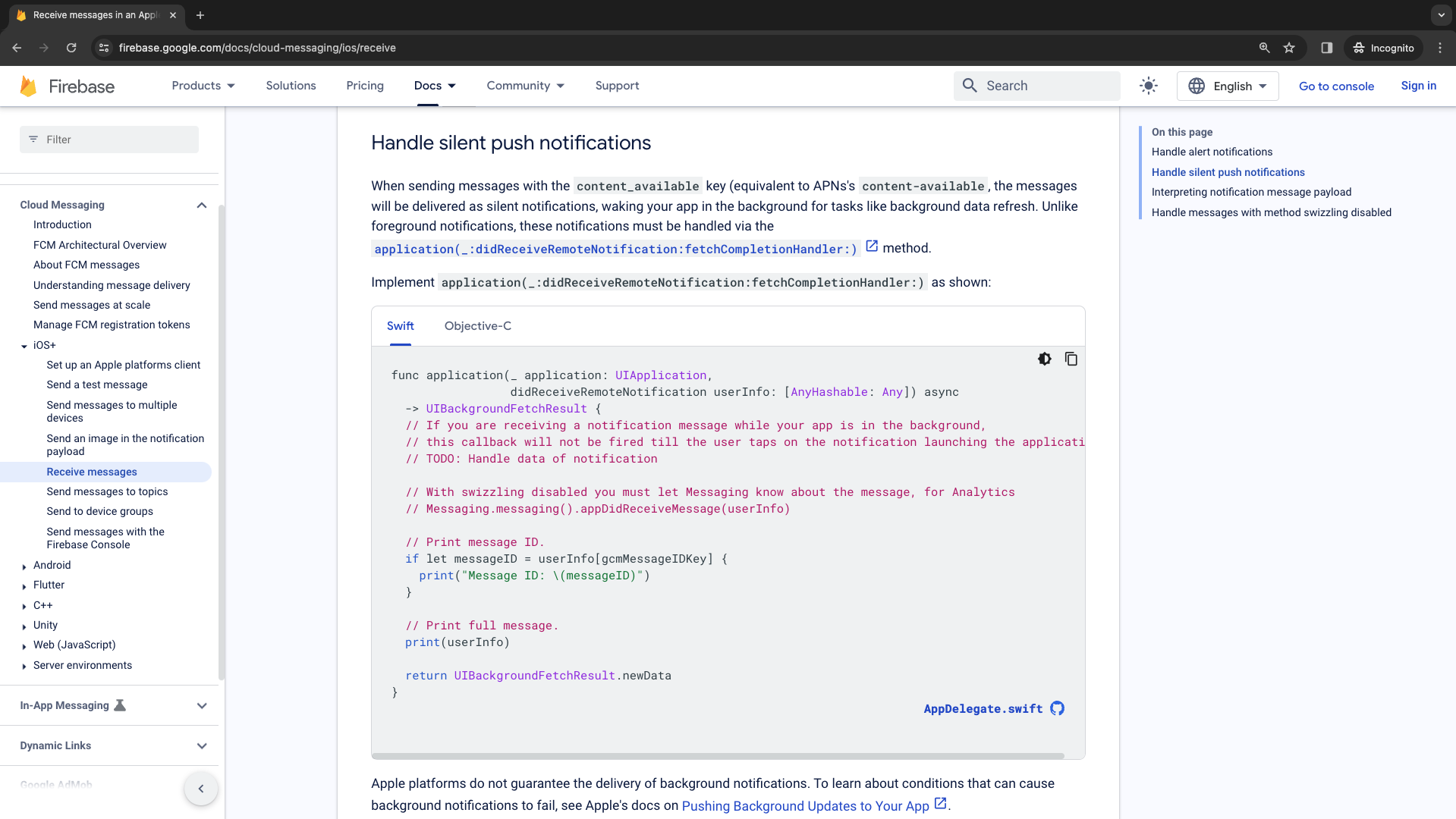This screenshot has width=1456, height=819.
Task: Open FCM Architectural Overview page
Action: point(99,245)
